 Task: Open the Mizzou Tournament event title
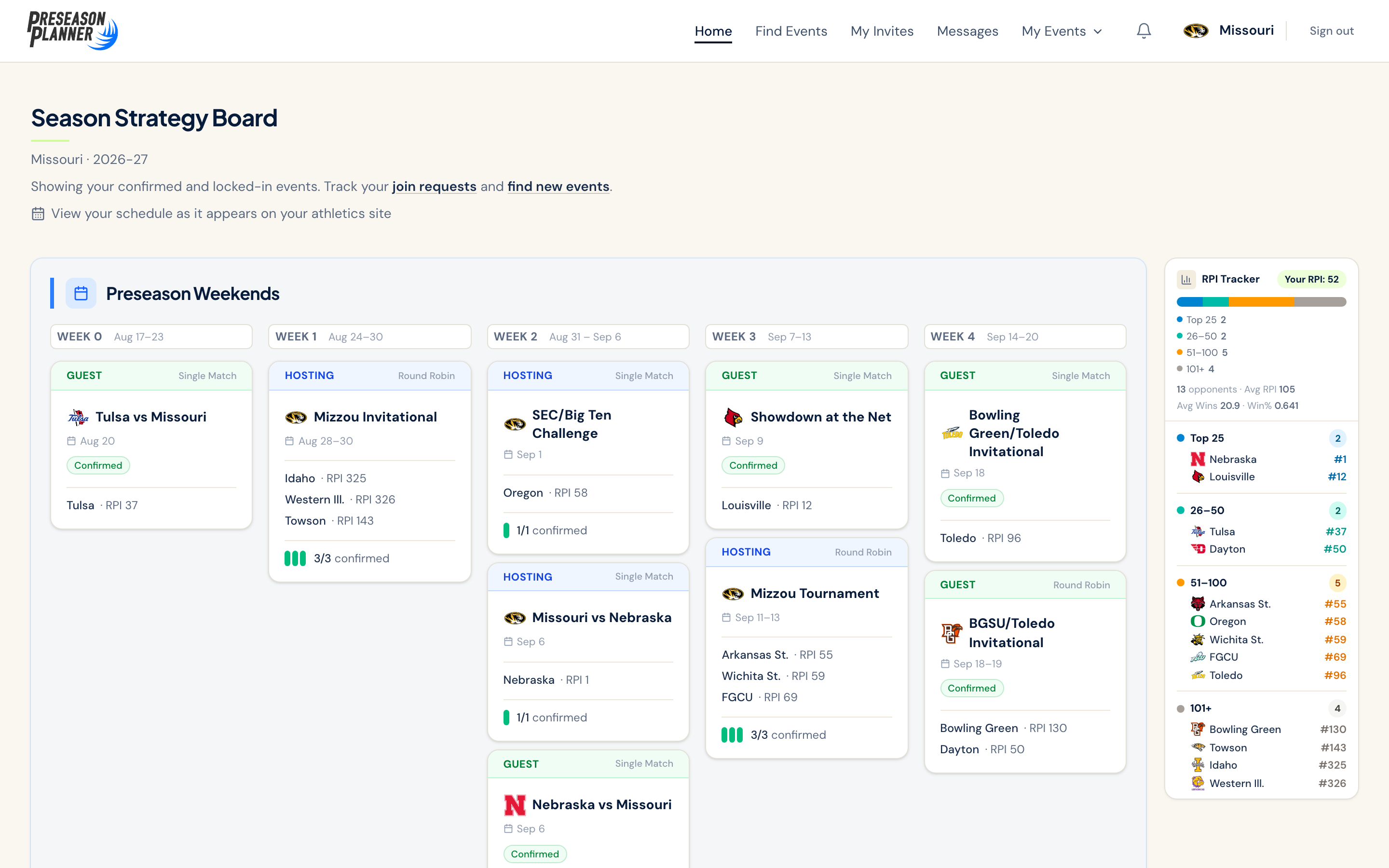pos(815,594)
